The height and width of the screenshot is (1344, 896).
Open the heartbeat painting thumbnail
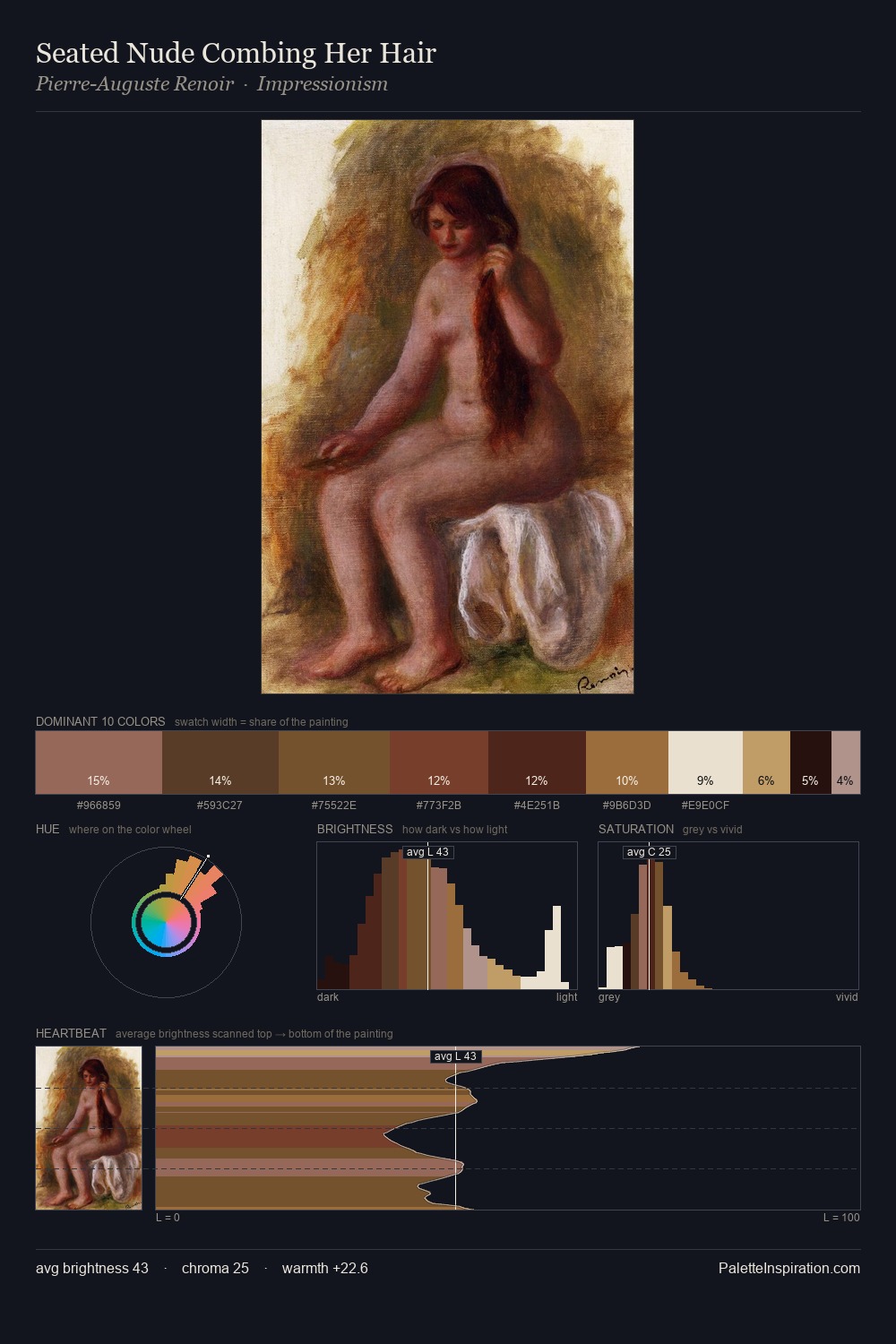(x=89, y=1128)
